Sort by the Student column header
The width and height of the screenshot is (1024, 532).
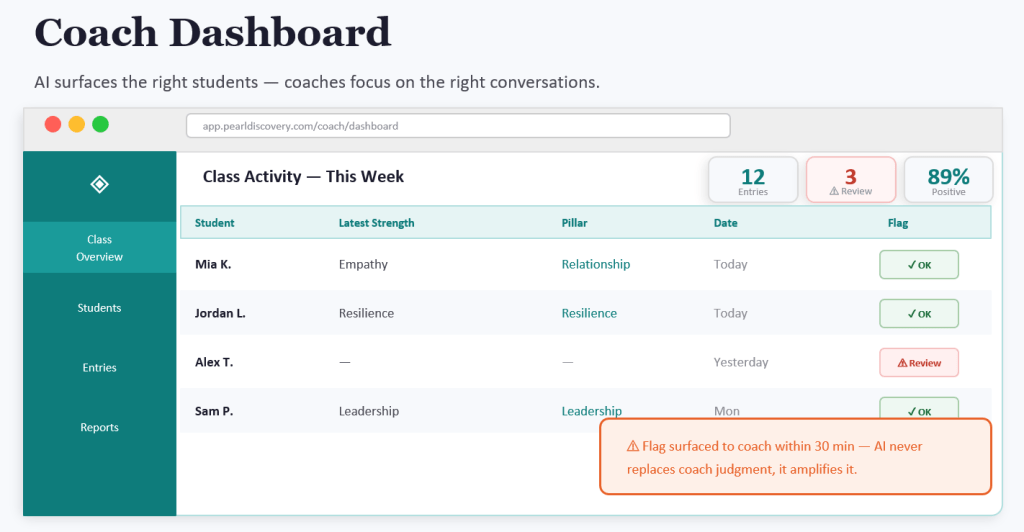(215, 223)
